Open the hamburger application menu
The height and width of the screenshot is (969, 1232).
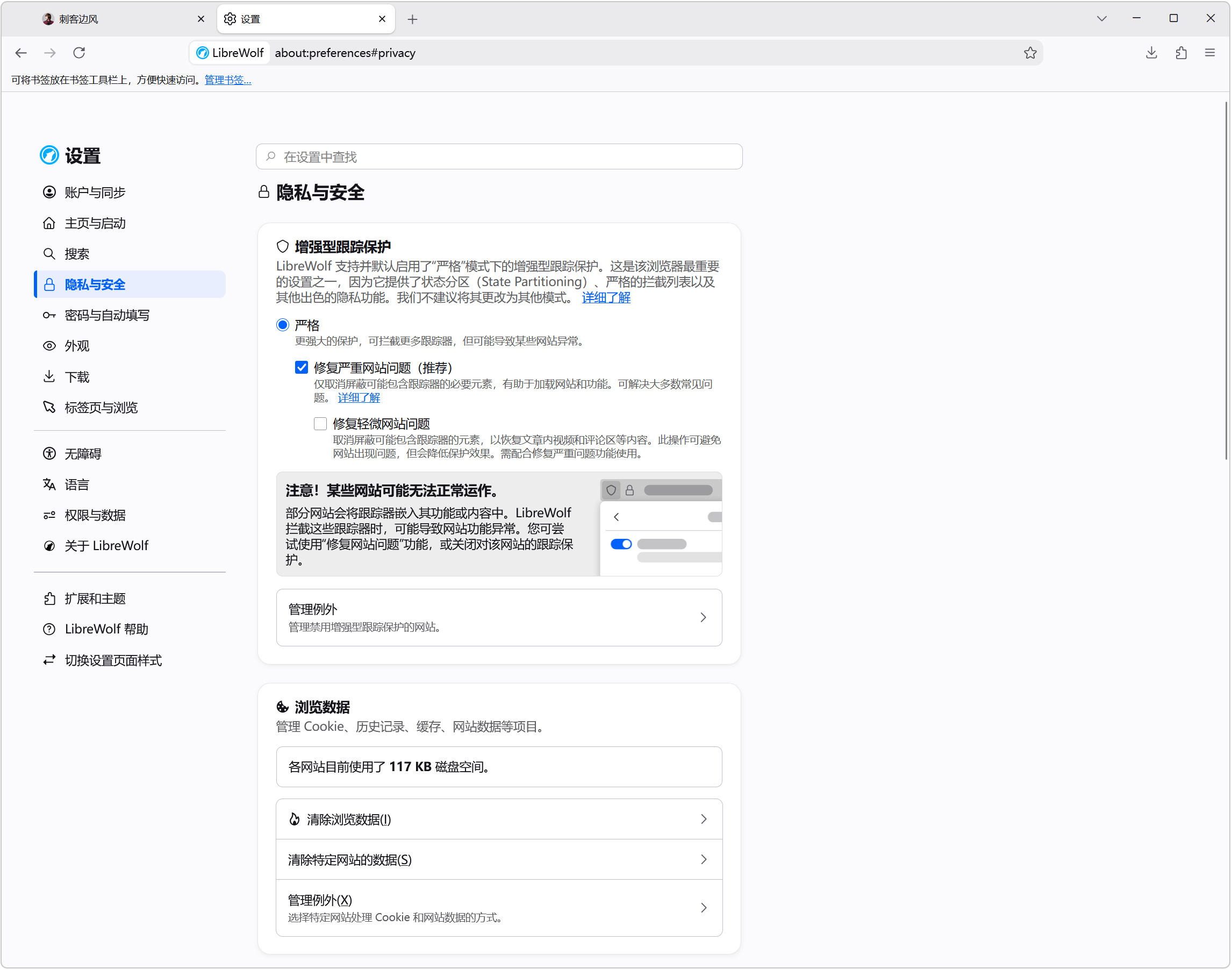pyautogui.click(x=1210, y=53)
